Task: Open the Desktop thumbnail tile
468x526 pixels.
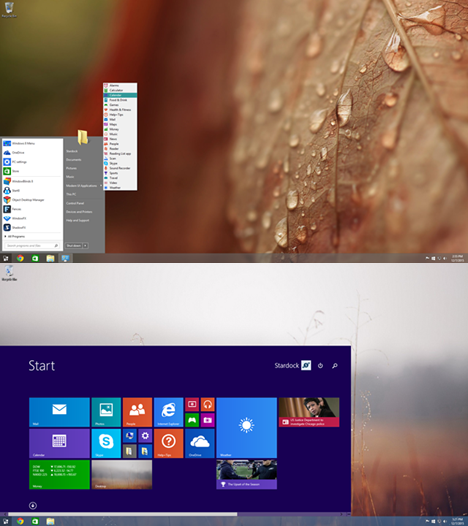Action: [122, 474]
